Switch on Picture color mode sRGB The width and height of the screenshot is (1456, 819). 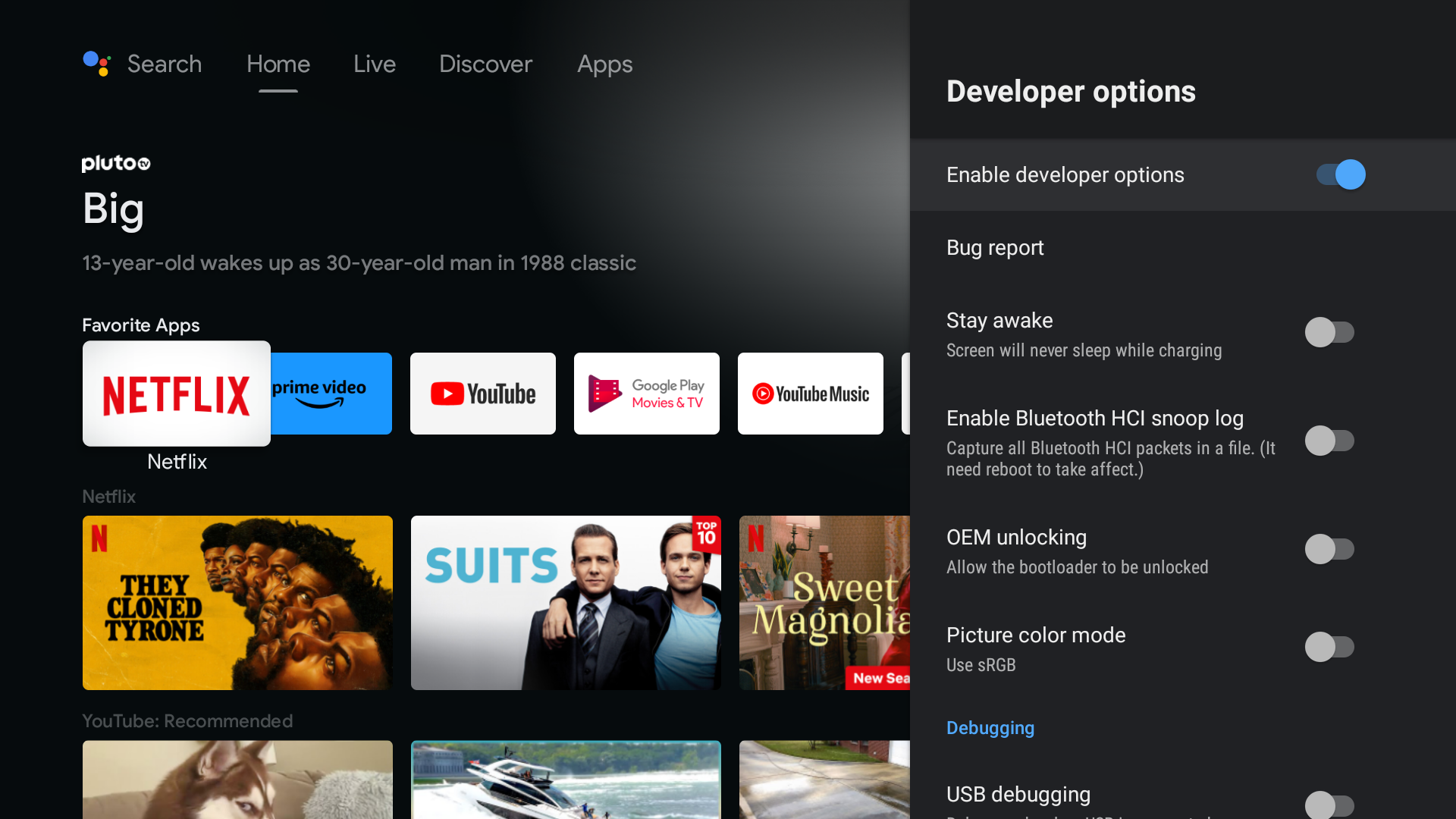[x=1329, y=647]
